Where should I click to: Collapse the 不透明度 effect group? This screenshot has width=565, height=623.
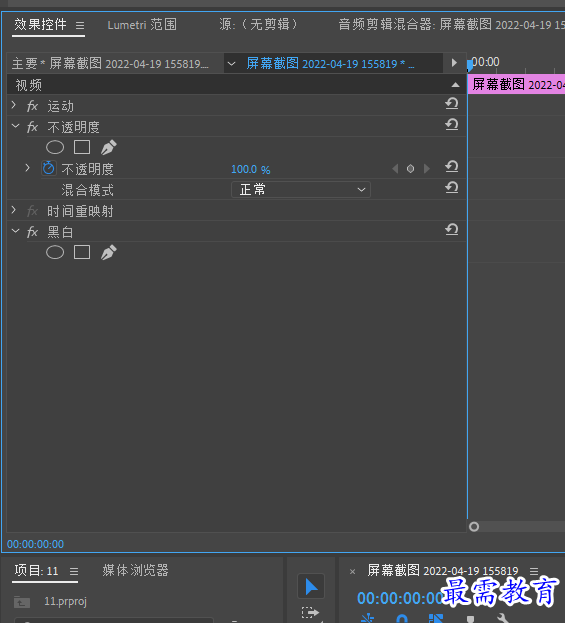(x=15, y=126)
